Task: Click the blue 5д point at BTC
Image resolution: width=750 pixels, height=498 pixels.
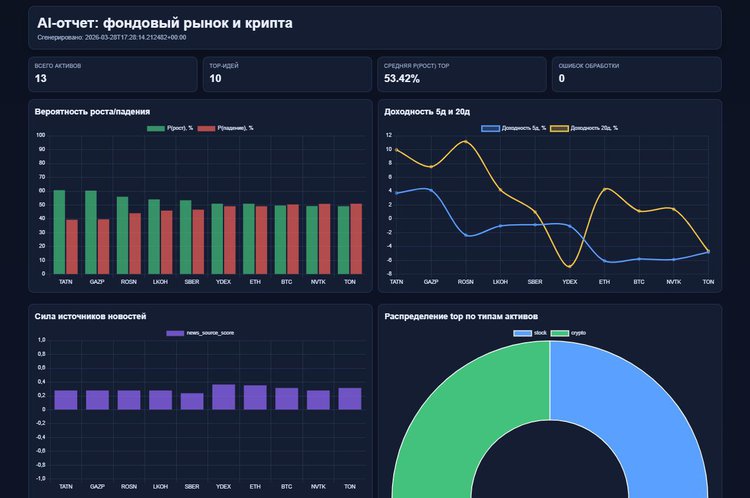Action: [639, 259]
